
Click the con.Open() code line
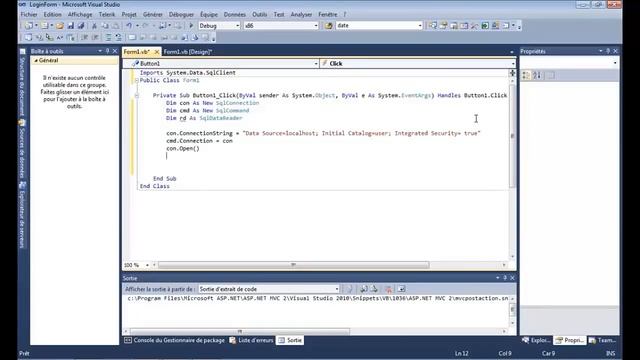point(183,149)
